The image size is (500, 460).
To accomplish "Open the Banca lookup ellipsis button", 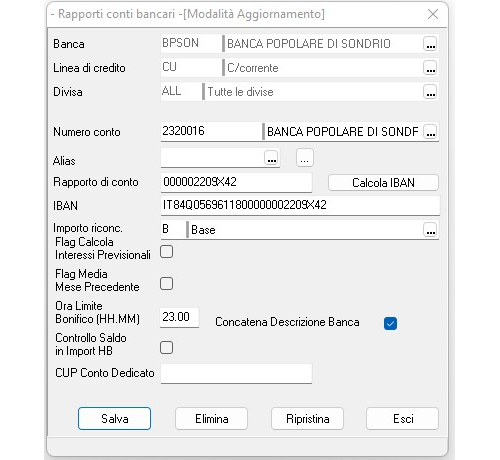I will pos(430,44).
